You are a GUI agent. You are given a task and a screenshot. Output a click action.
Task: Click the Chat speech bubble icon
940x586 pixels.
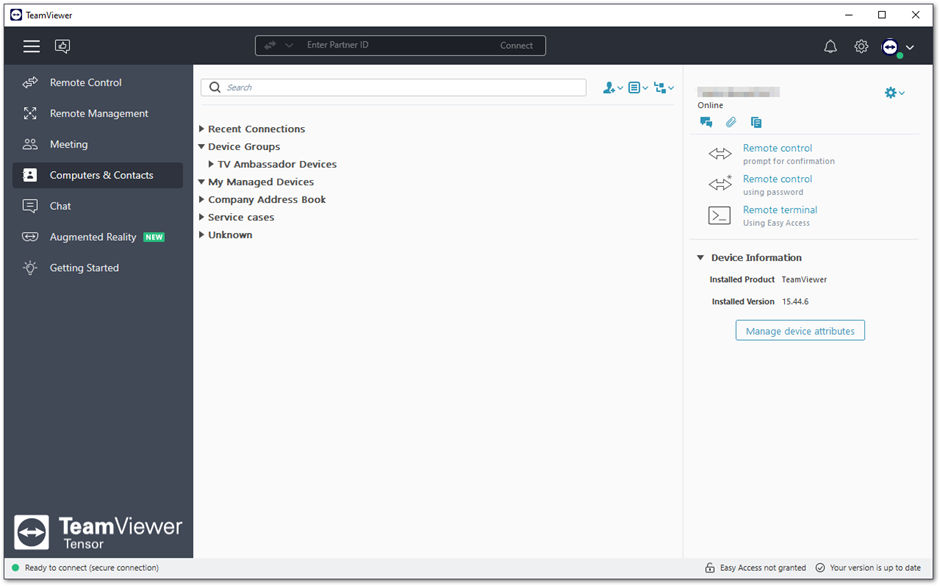[x=30, y=206]
